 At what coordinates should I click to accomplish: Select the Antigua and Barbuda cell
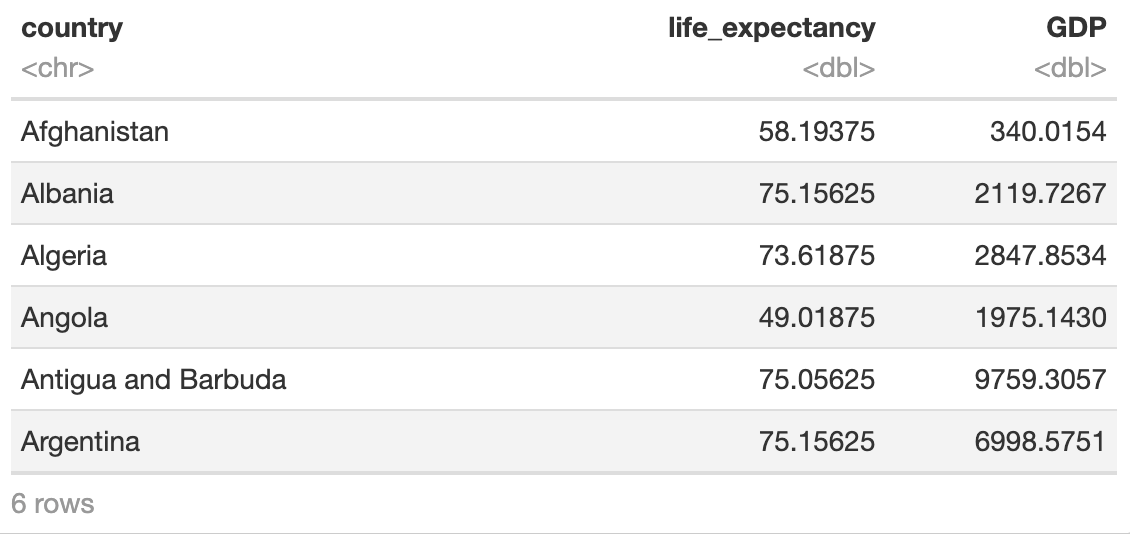pos(154,379)
